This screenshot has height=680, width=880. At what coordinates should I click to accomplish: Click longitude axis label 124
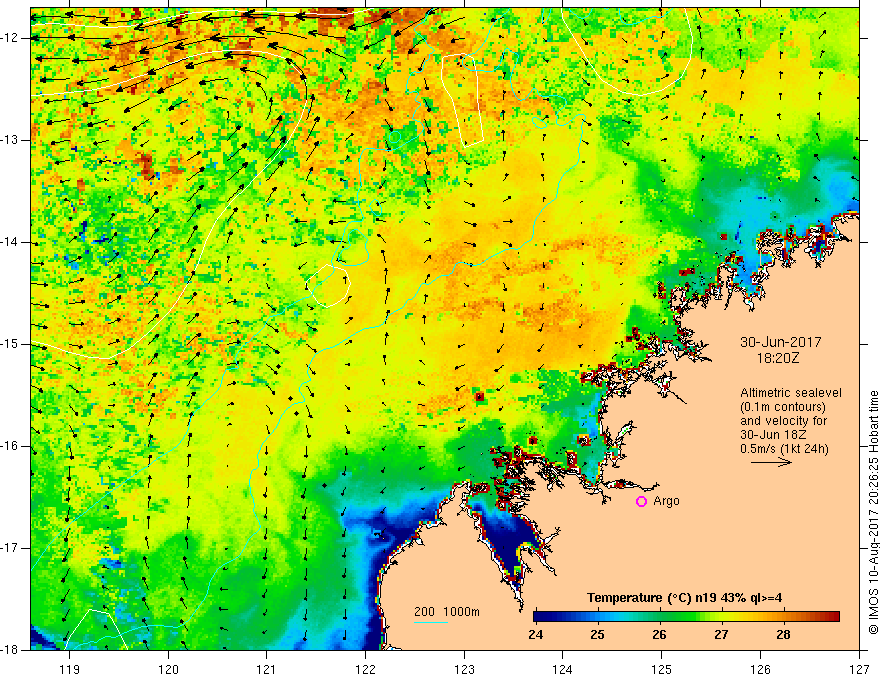pyautogui.click(x=563, y=669)
